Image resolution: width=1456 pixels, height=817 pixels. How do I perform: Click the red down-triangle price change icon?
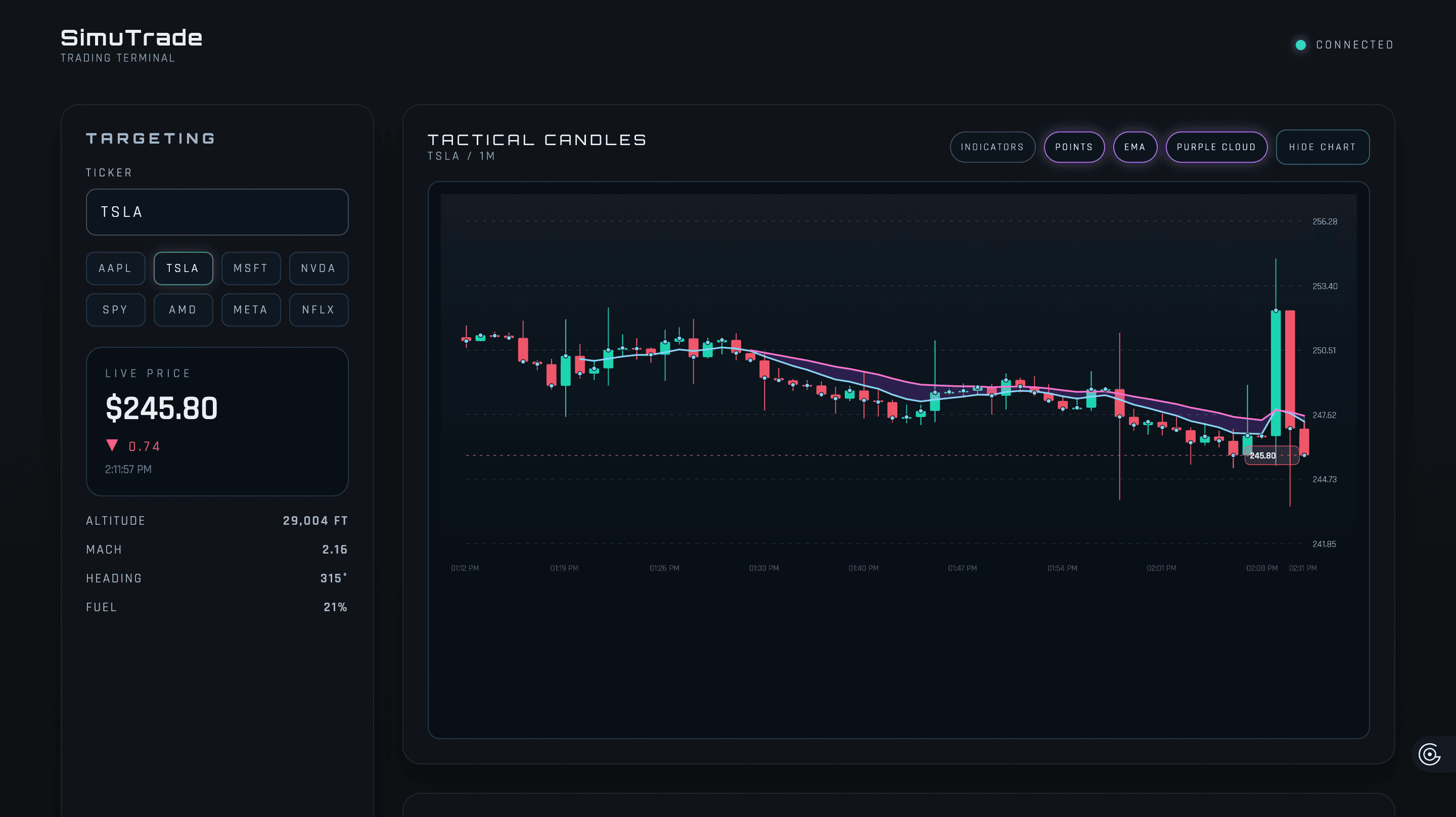[x=112, y=445]
